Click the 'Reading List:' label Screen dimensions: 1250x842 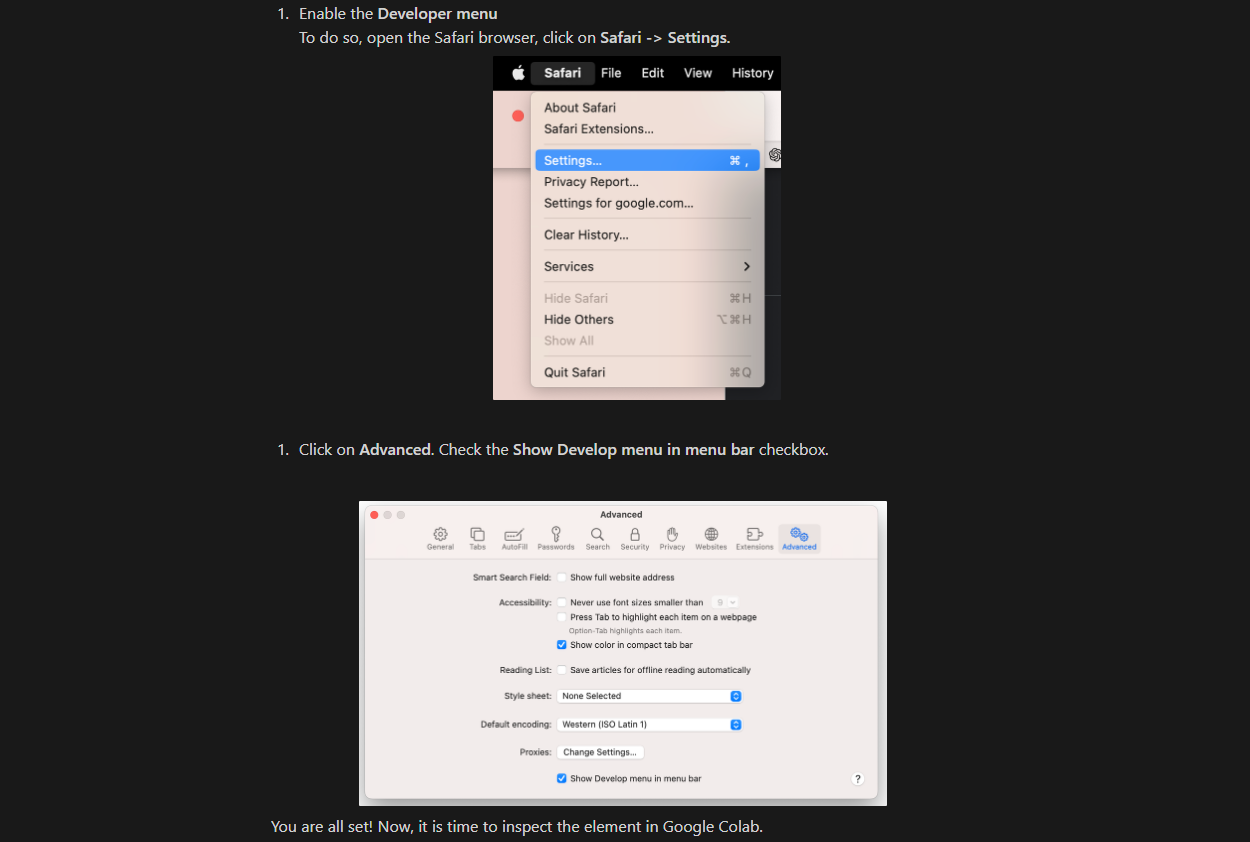coord(526,670)
